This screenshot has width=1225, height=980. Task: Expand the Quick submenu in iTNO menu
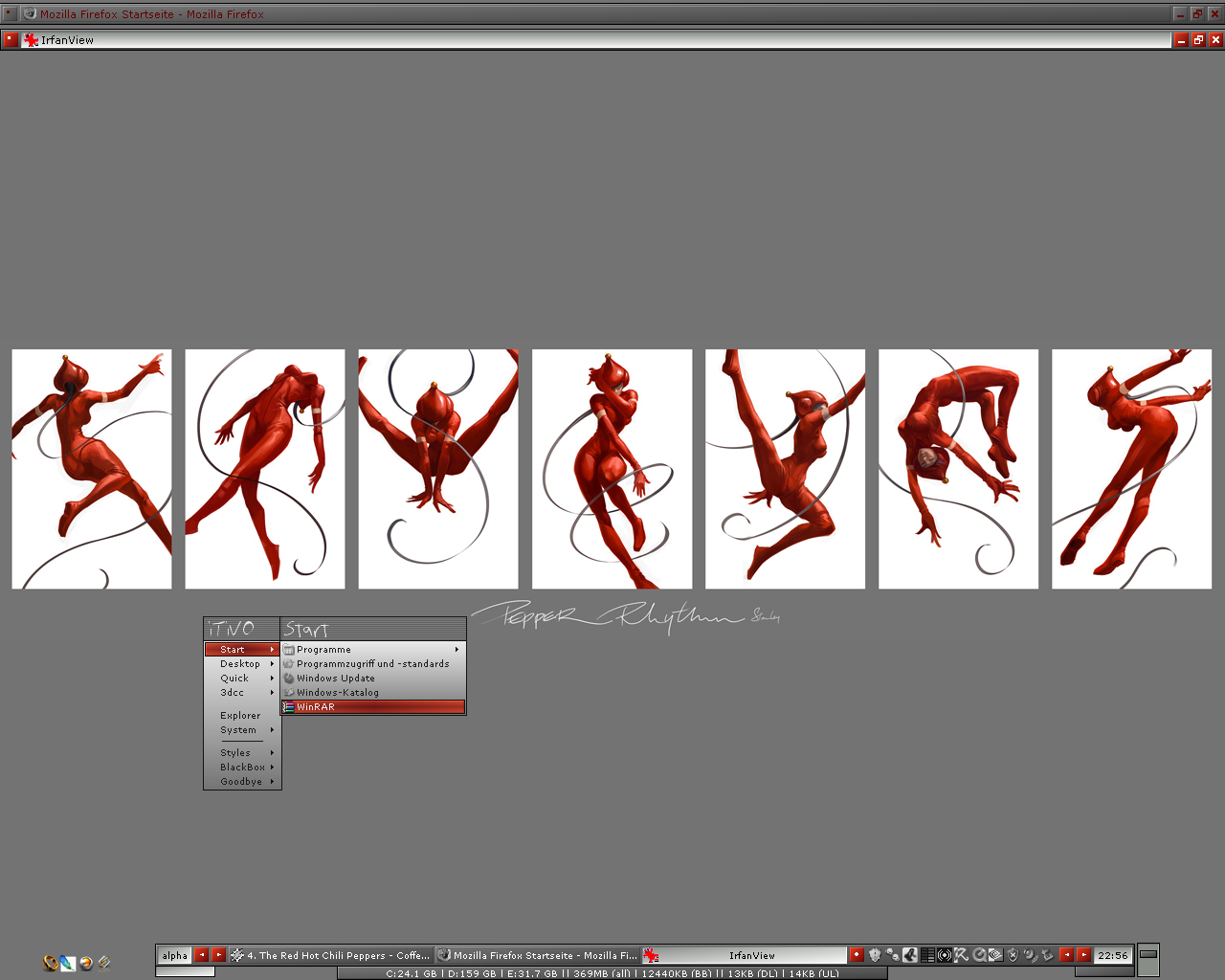(242, 678)
